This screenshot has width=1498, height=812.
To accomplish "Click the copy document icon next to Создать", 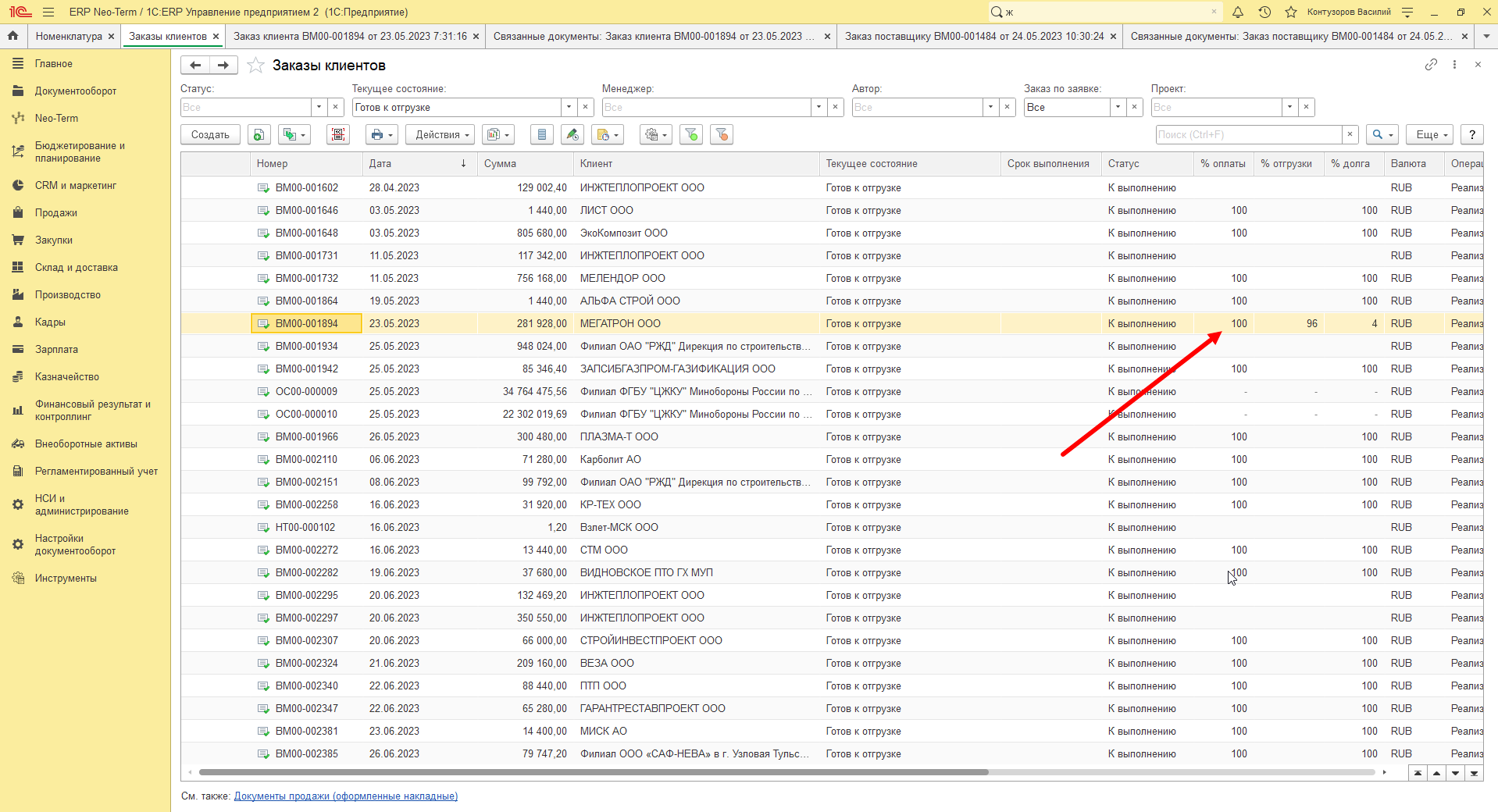I will point(259,134).
